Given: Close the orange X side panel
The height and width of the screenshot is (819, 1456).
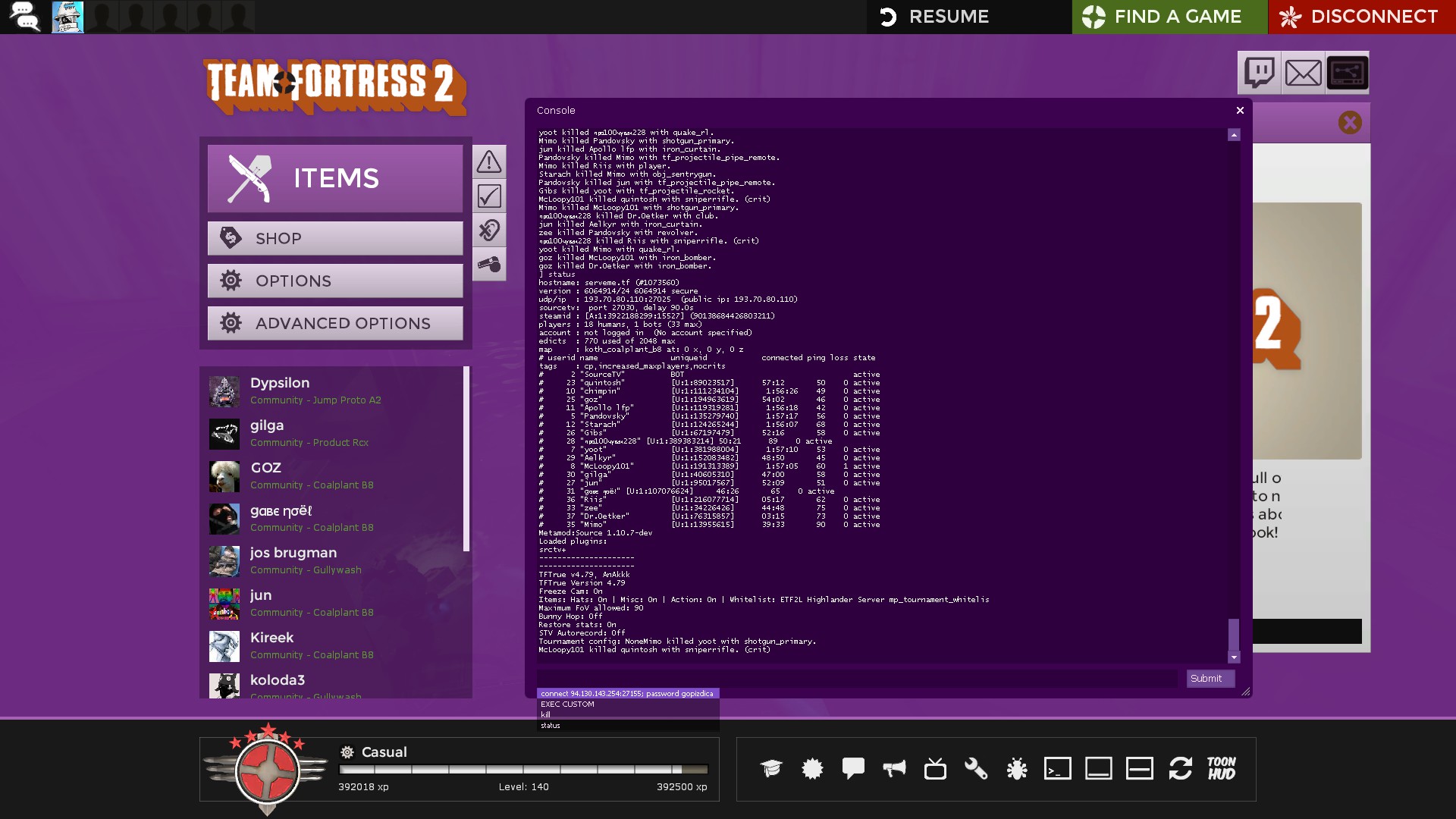Looking at the screenshot, I should [1350, 123].
